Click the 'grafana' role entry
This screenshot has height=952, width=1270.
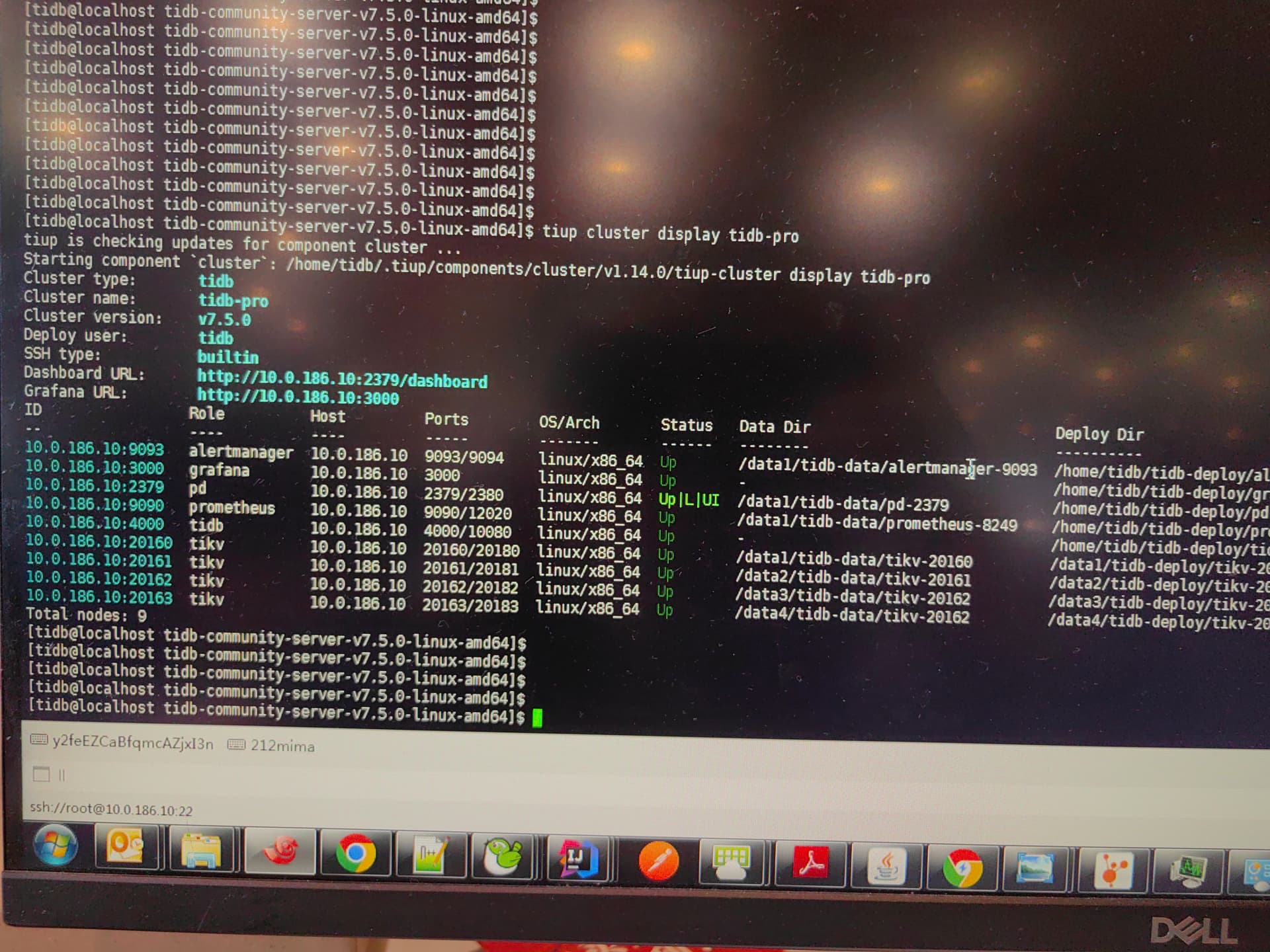[x=219, y=470]
